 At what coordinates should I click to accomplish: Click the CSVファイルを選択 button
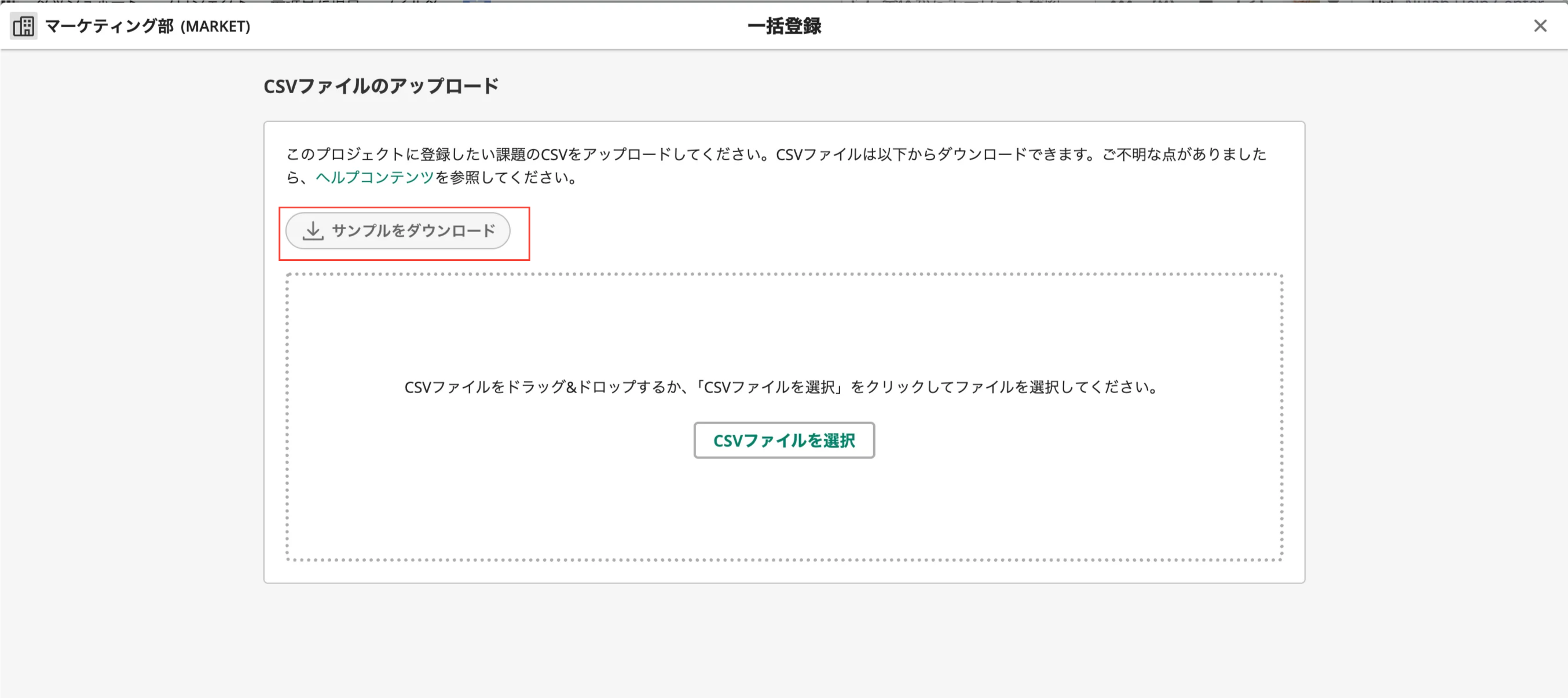(784, 440)
